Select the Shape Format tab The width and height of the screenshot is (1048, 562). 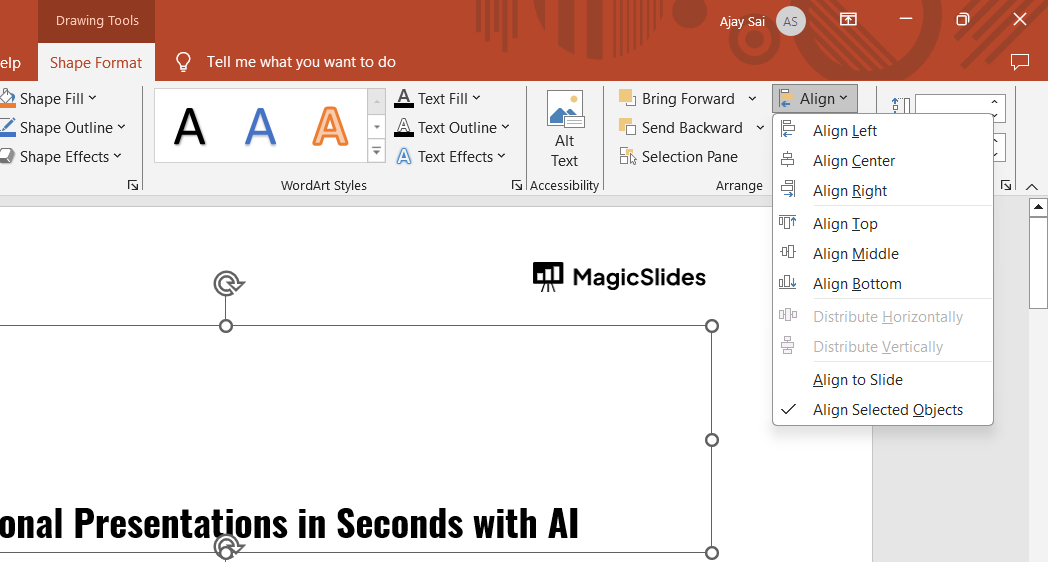point(96,63)
